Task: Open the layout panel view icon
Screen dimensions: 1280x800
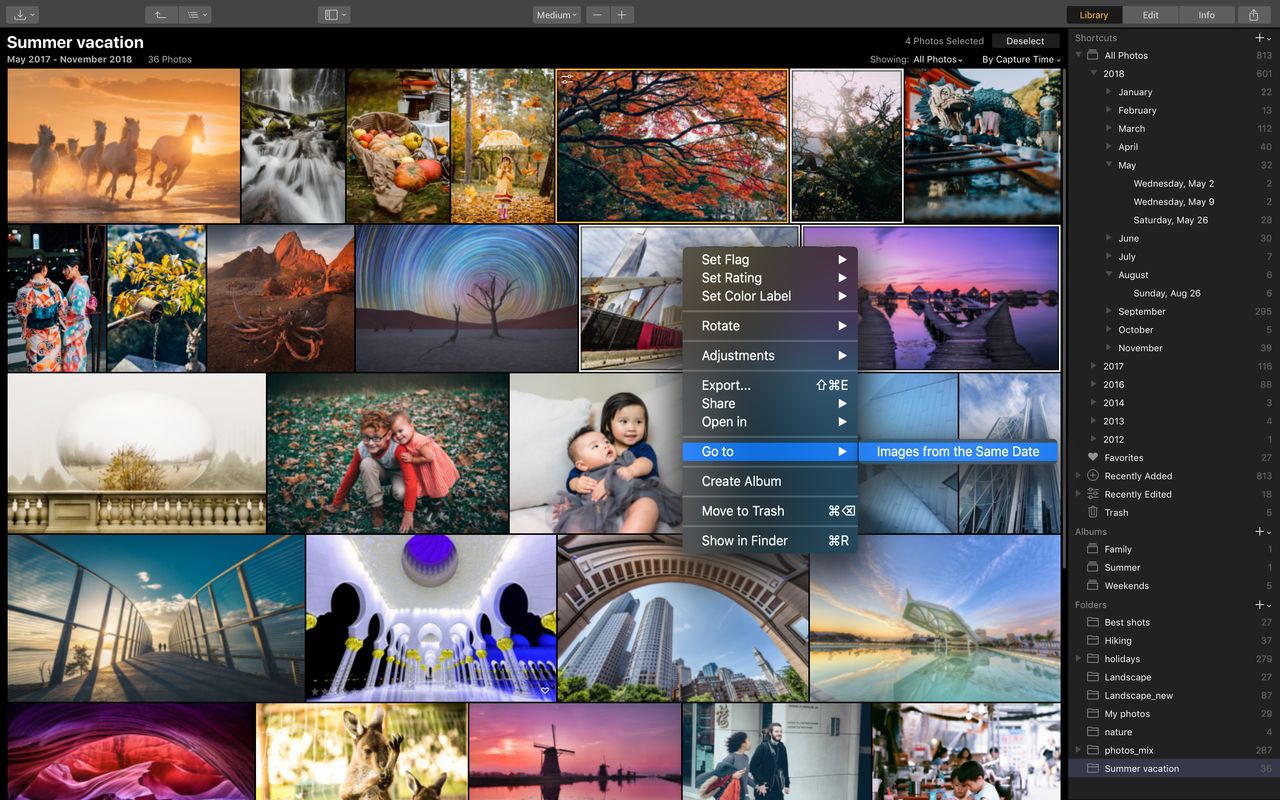Action: [x=334, y=15]
